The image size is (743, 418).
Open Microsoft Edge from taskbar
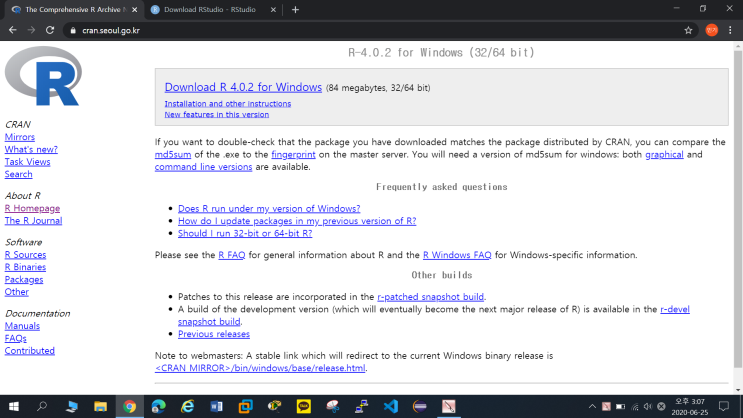[158, 406]
